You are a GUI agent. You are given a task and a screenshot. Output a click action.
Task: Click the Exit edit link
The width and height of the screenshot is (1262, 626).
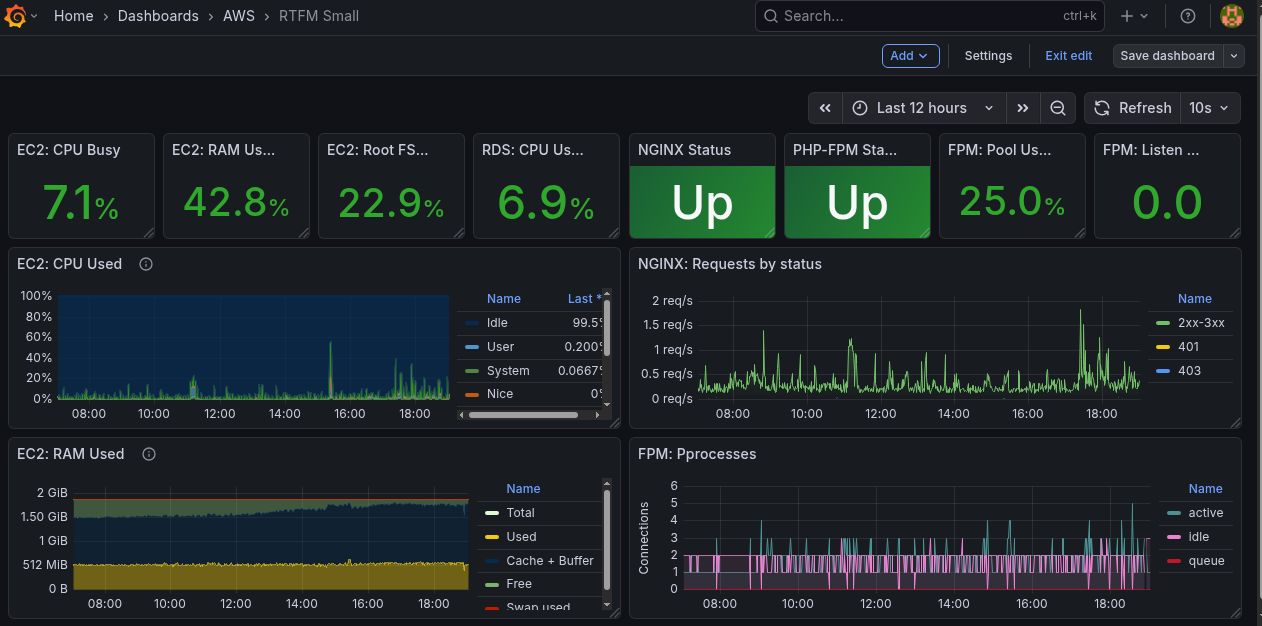click(x=1068, y=56)
